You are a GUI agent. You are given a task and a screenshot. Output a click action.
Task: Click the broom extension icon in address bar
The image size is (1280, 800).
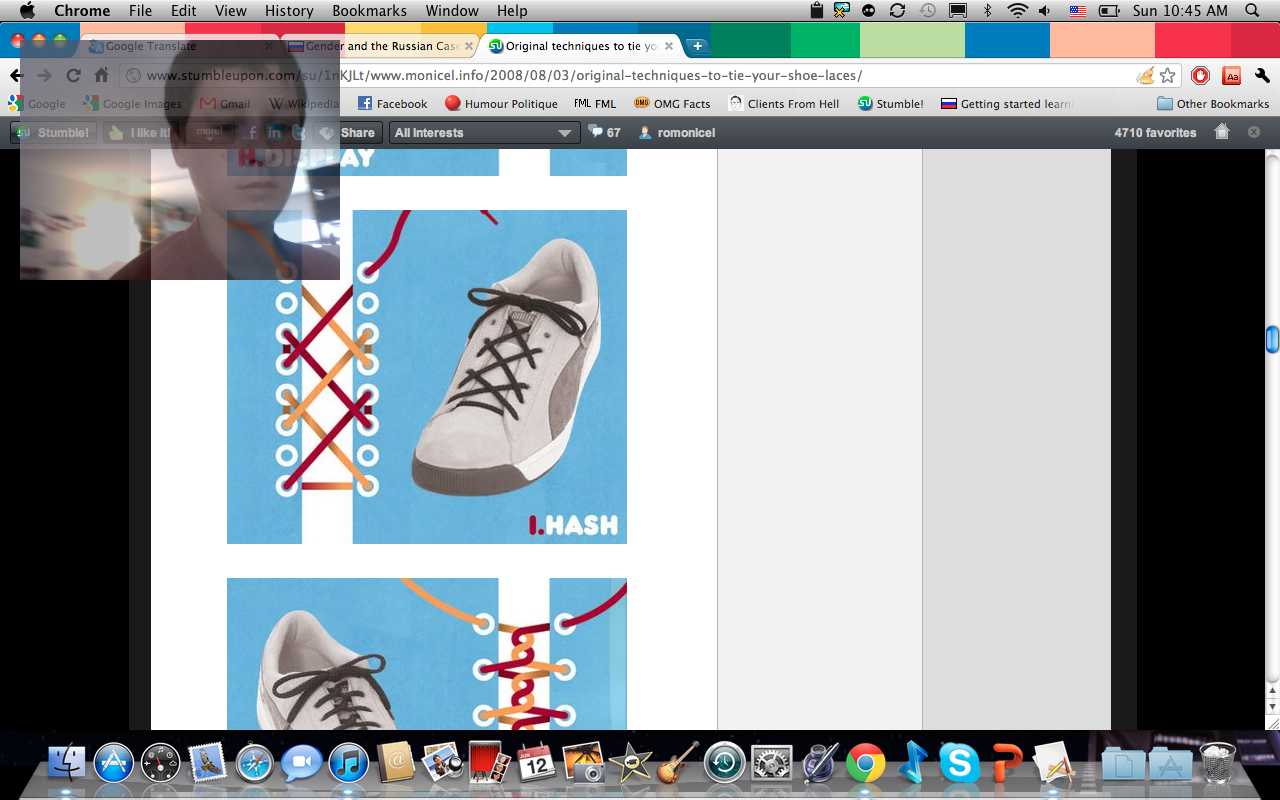(1145, 75)
